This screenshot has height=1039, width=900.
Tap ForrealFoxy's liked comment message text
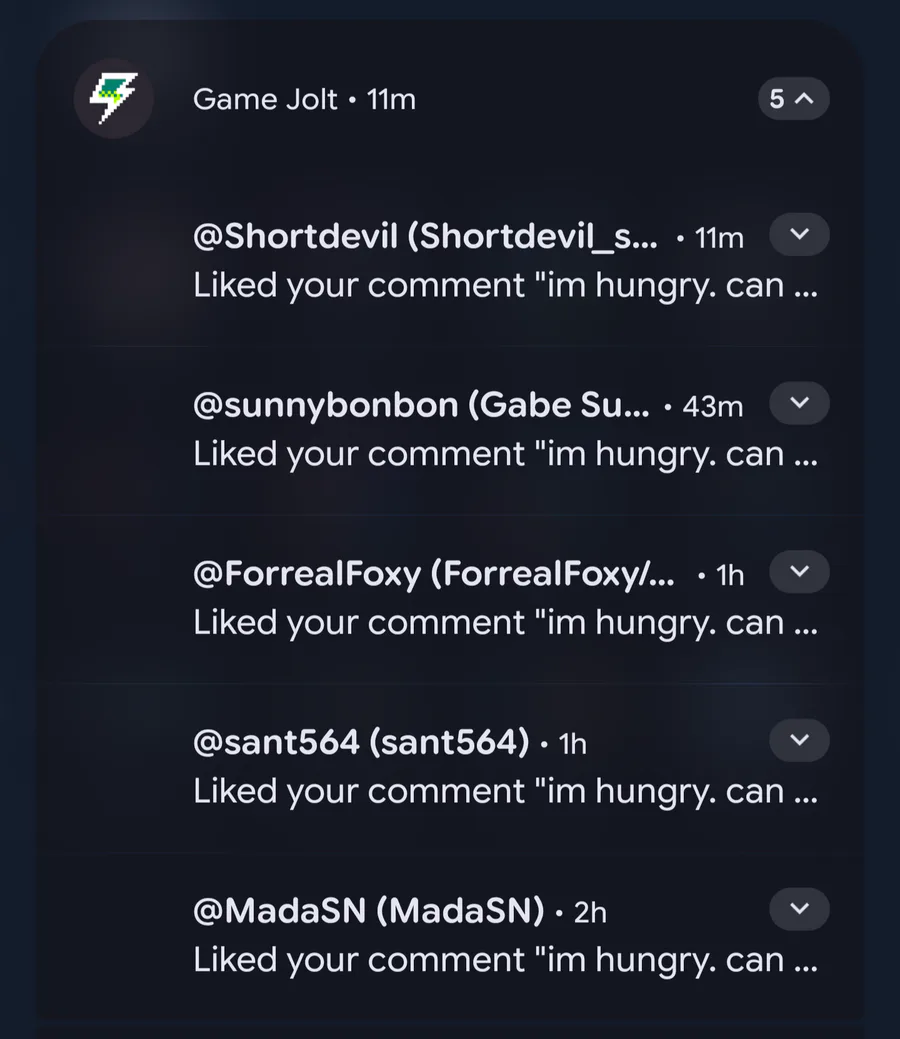[x=505, y=623]
